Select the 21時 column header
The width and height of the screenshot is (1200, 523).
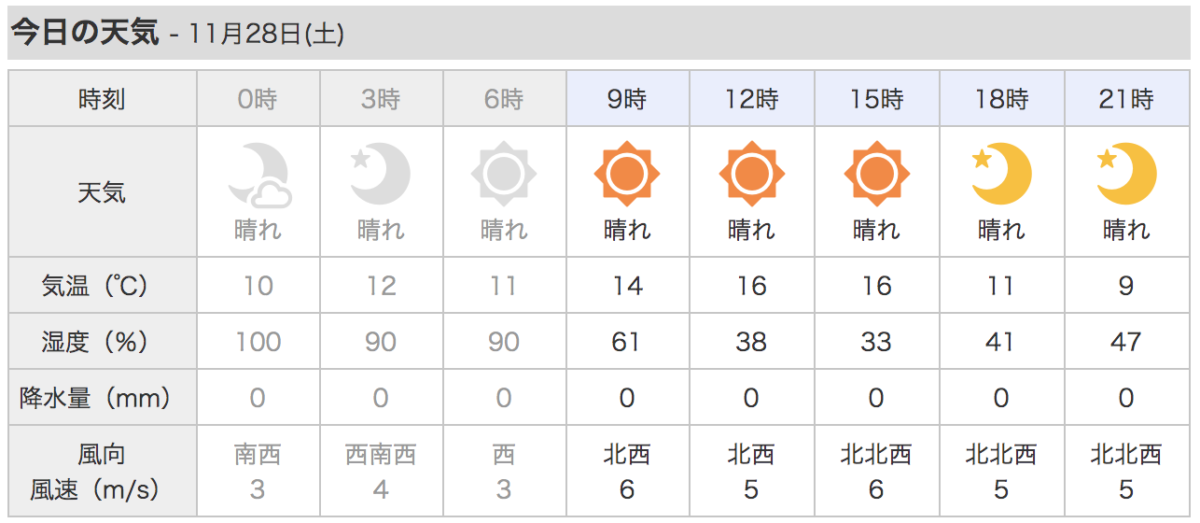pos(1126,99)
